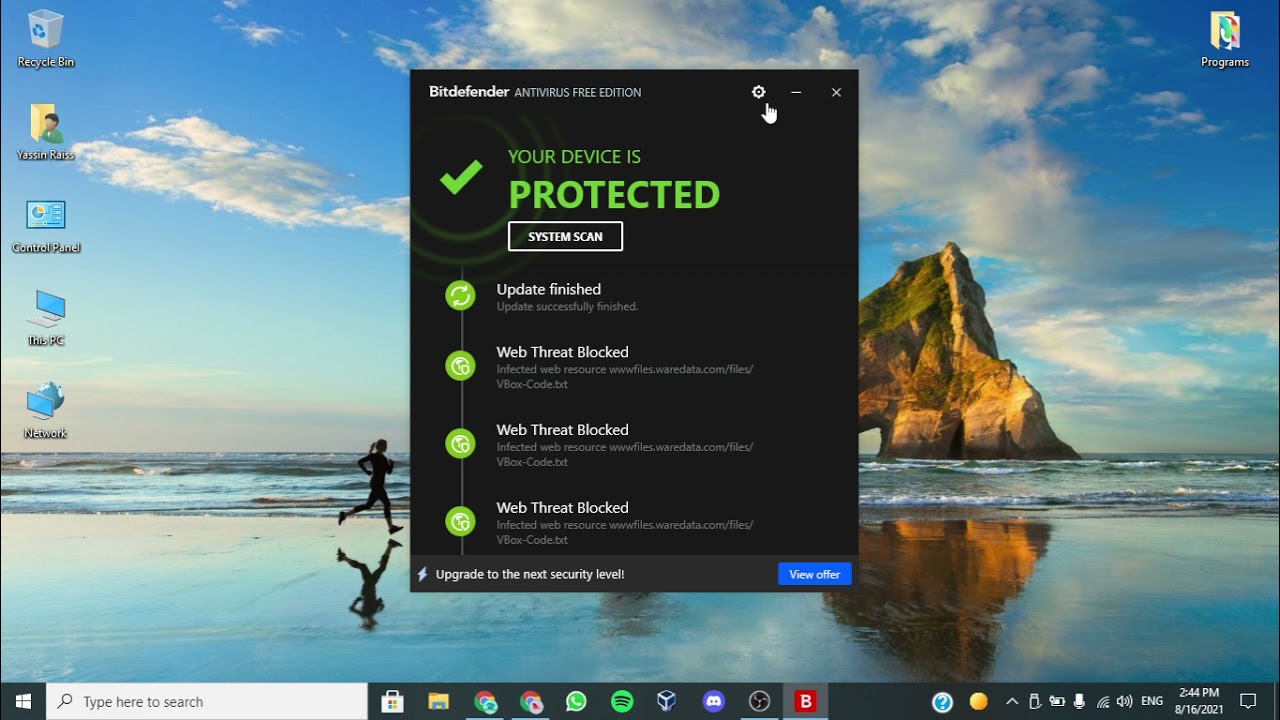
Task: Click the second Web Threat Blocked icon
Action: tap(460, 444)
